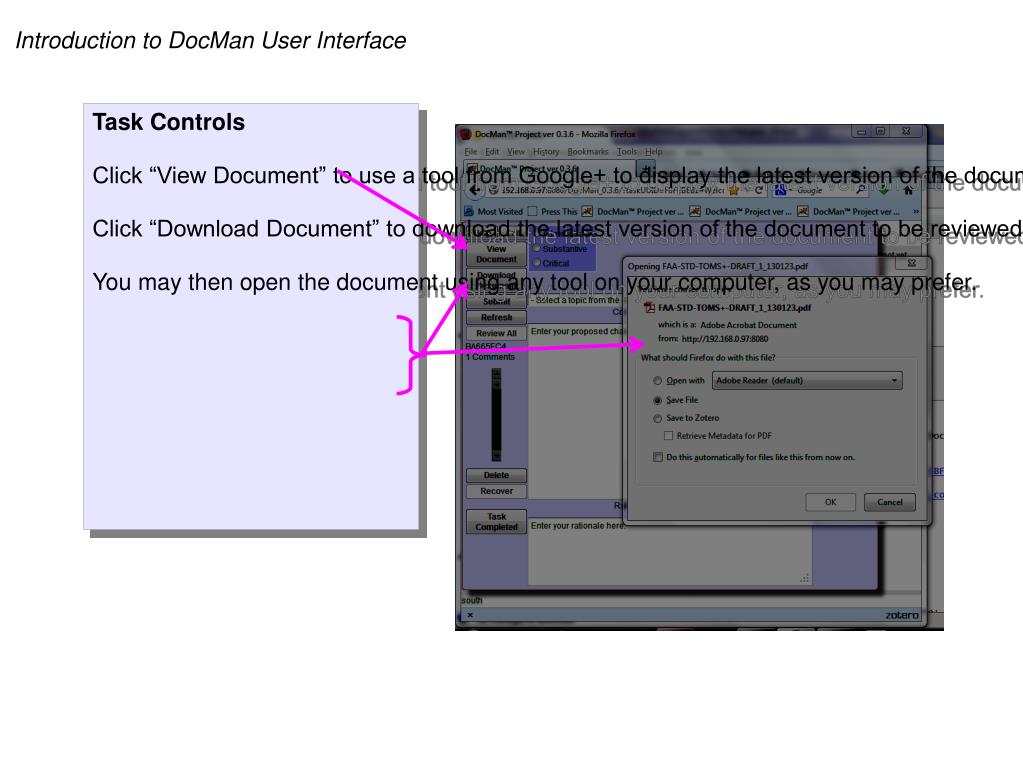
Task: Click the Review All button
Action: coord(496,333)
